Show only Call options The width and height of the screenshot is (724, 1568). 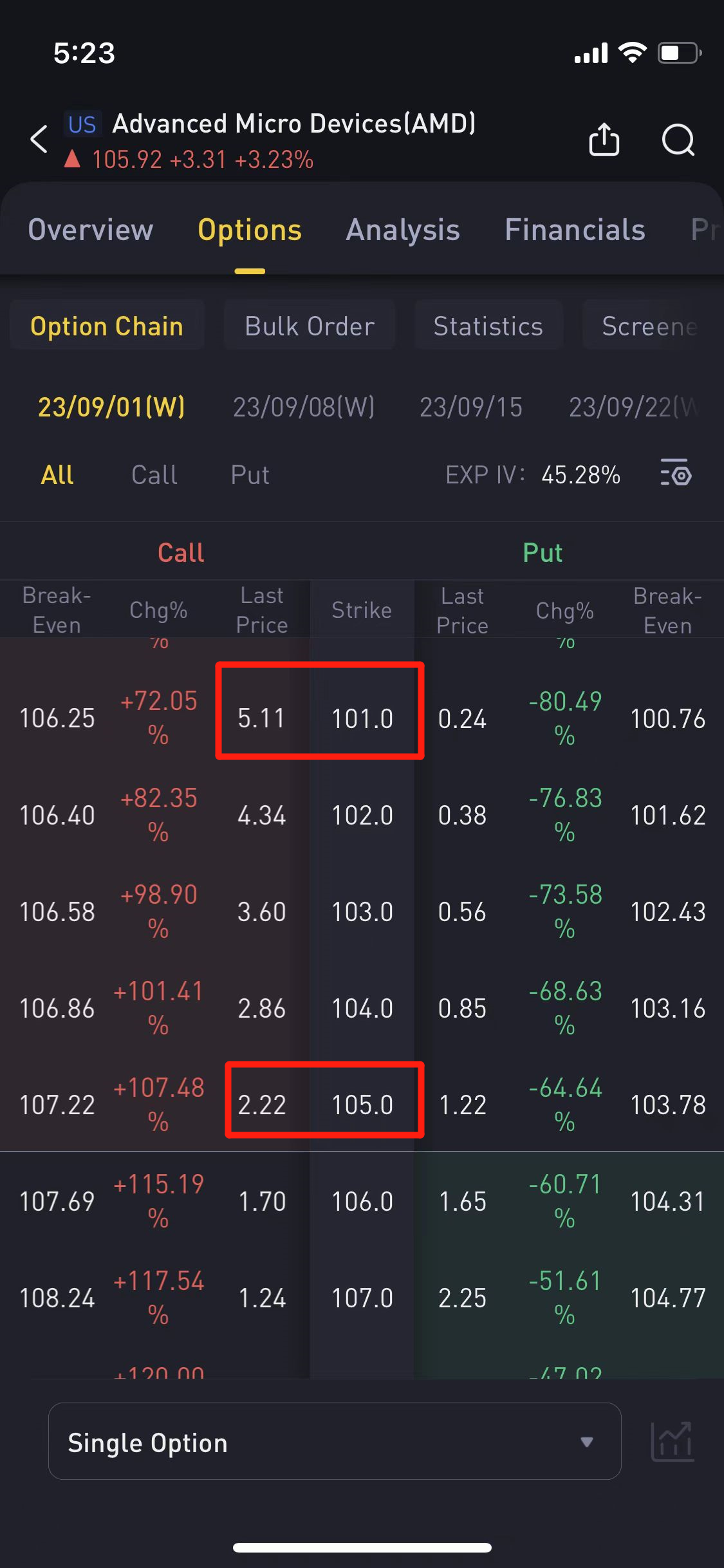click(x=154, y=475)
